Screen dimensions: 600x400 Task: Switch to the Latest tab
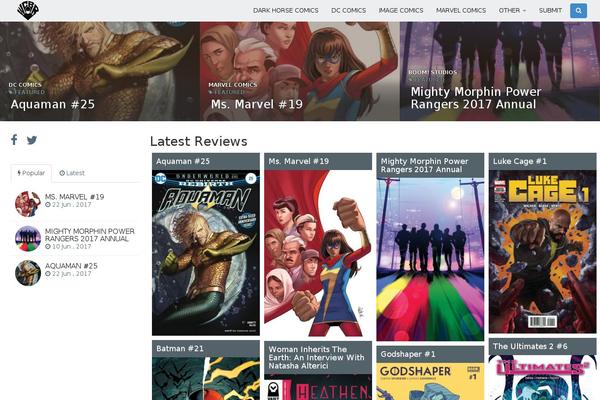click(x=72, y=173)
